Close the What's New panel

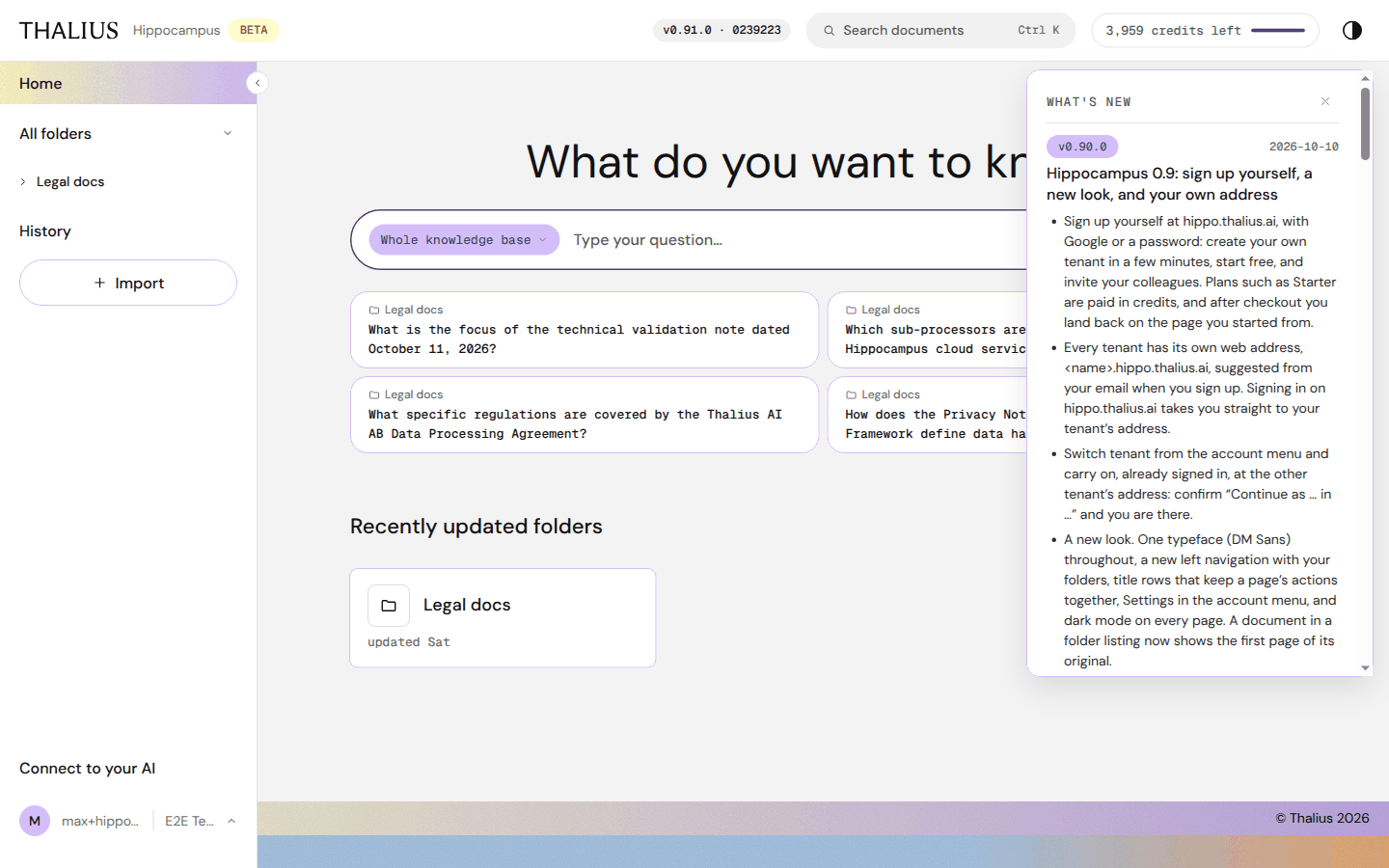point(1325,101)
